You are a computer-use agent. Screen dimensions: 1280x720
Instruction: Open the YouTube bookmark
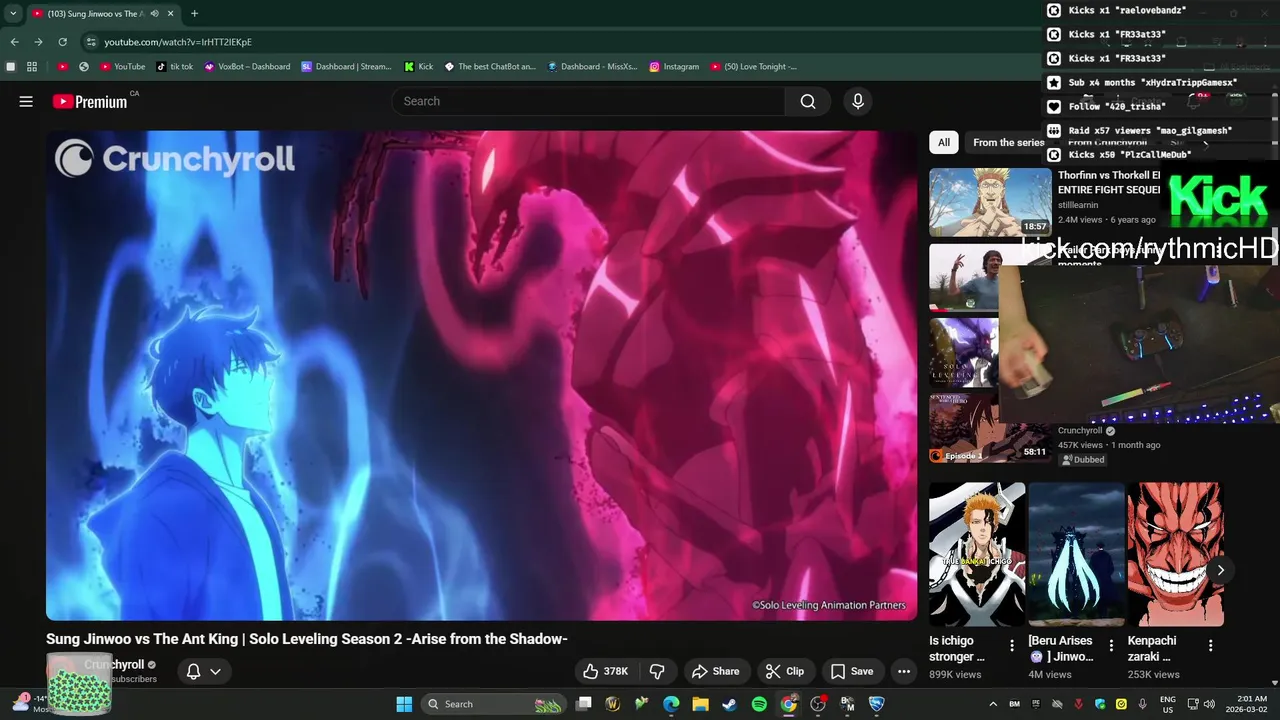[x=123, y=67]
